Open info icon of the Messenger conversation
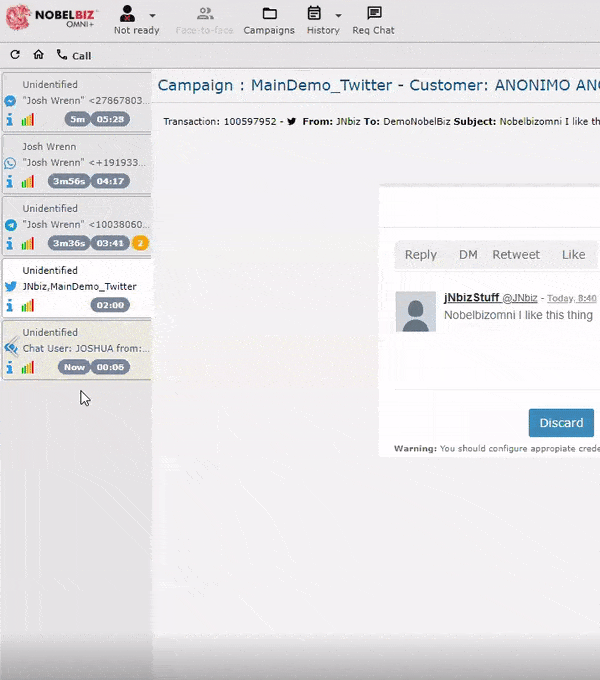Image resolution: width=600 pixels, height=680 pixels. (x=10, y=119)
